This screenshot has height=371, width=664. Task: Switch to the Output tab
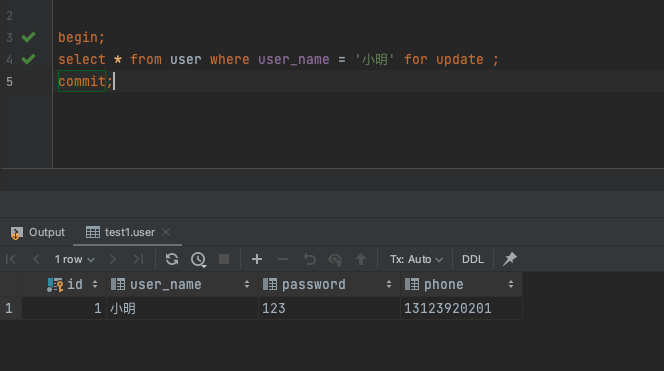(x=38, y=232)
